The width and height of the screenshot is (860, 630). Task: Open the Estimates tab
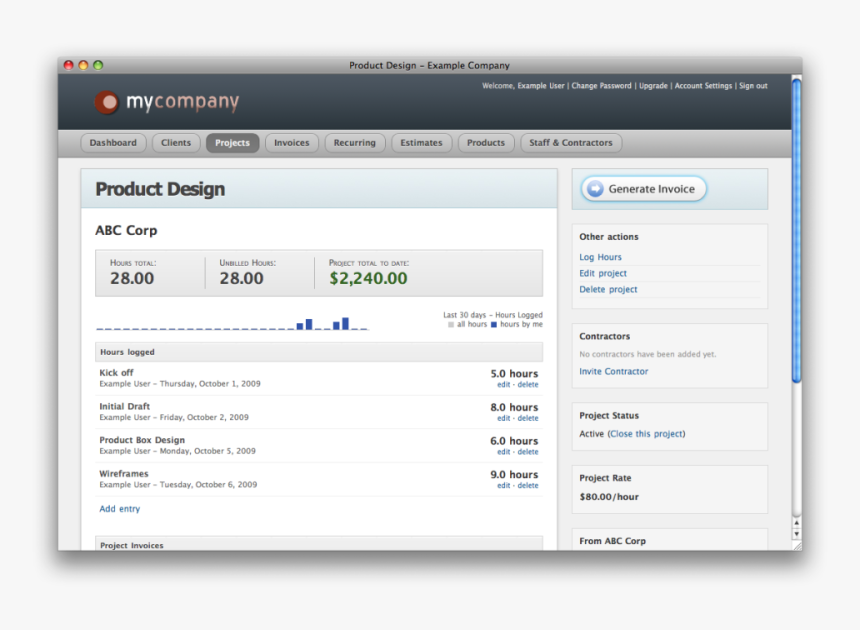coord(421,143)
